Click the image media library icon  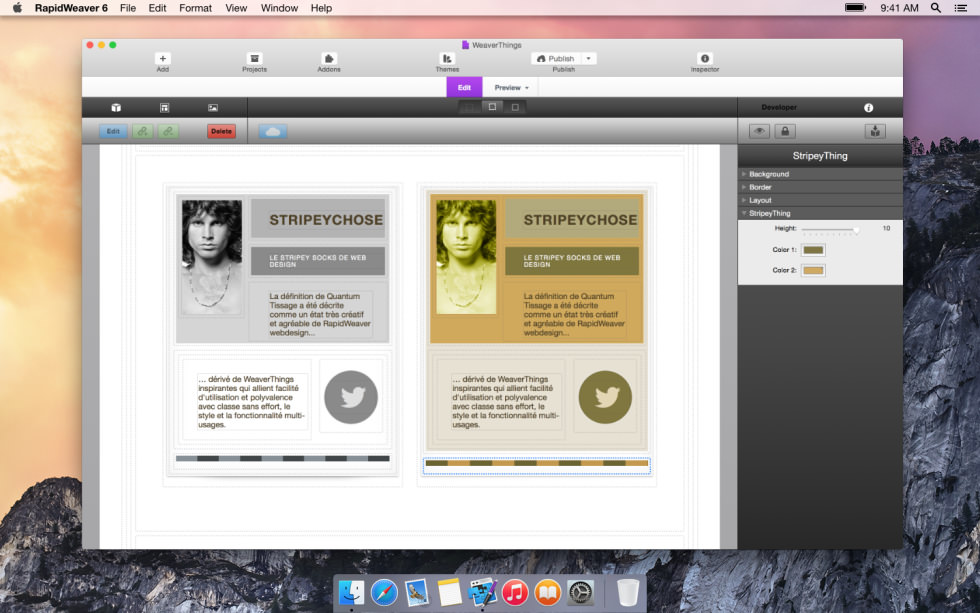pos(213,107)
